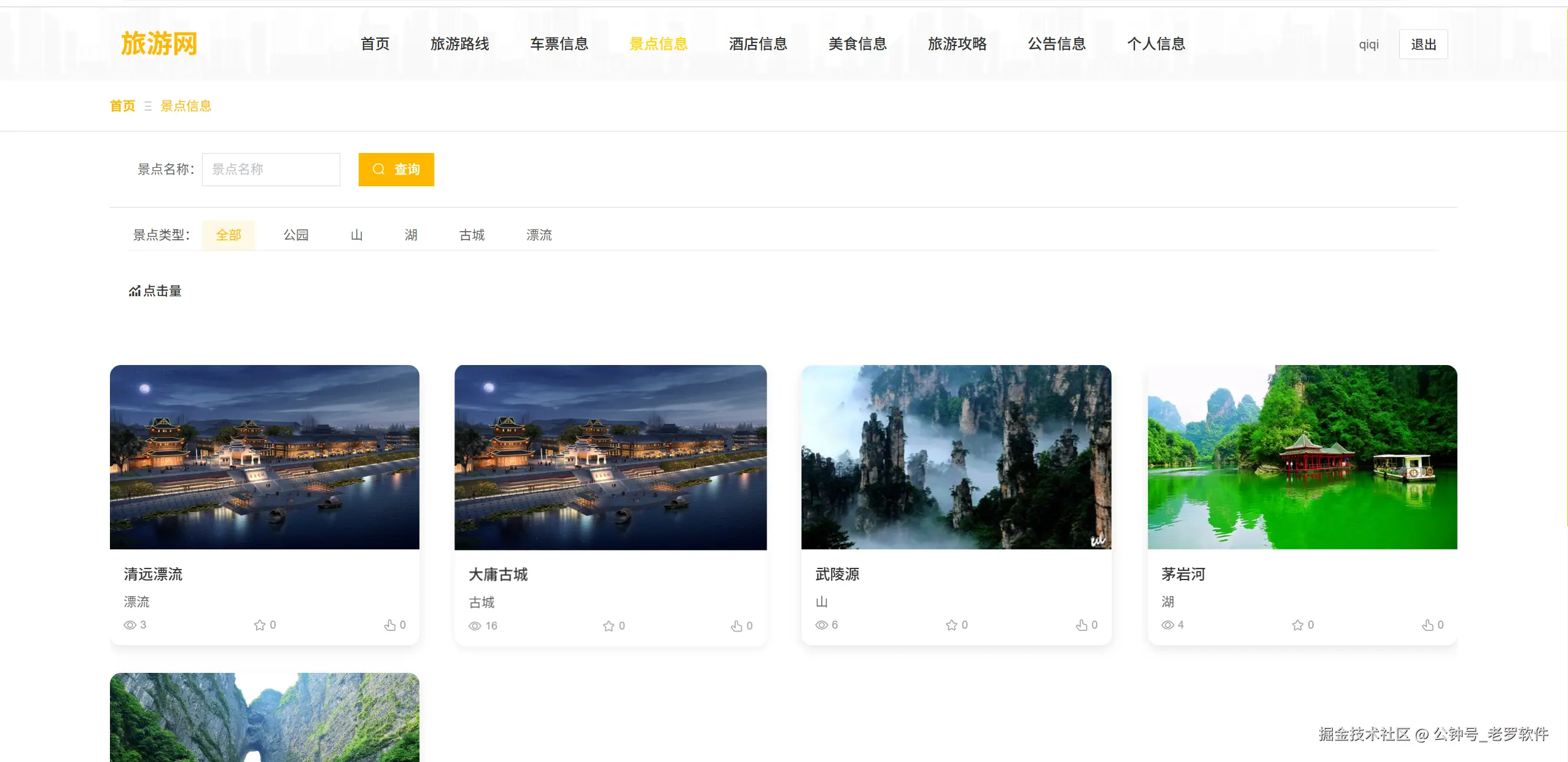
Task: Click the eye views icon on 武陵源 card
Action: pos(821,625)
